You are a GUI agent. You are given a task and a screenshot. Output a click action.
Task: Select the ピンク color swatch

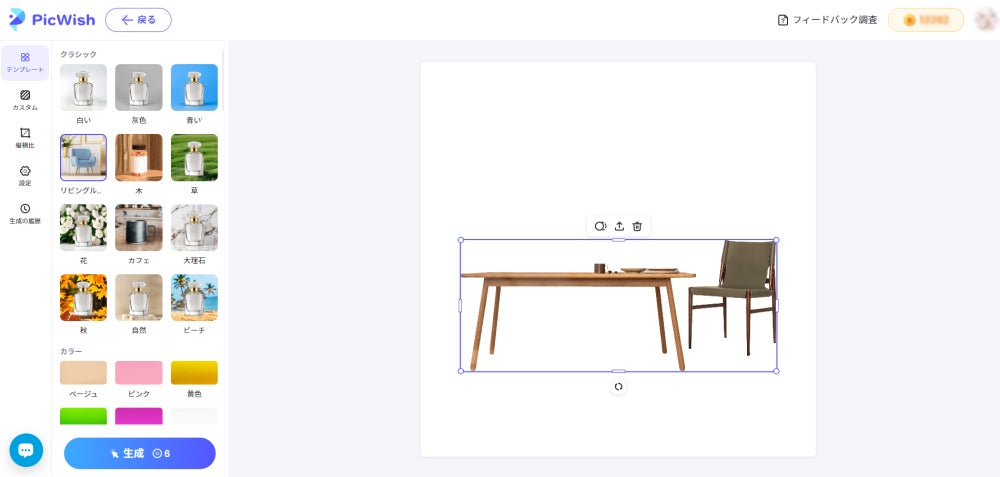coord(138,372)
